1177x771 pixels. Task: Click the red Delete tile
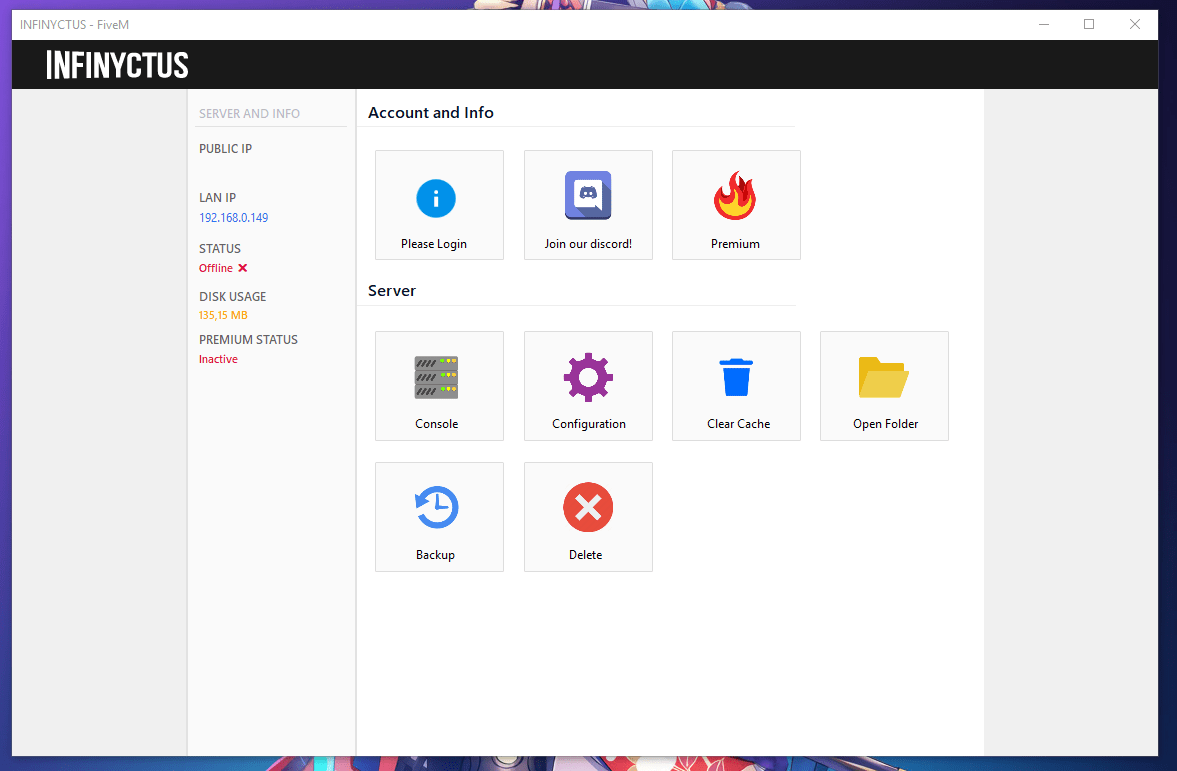(x=588, y=517)
